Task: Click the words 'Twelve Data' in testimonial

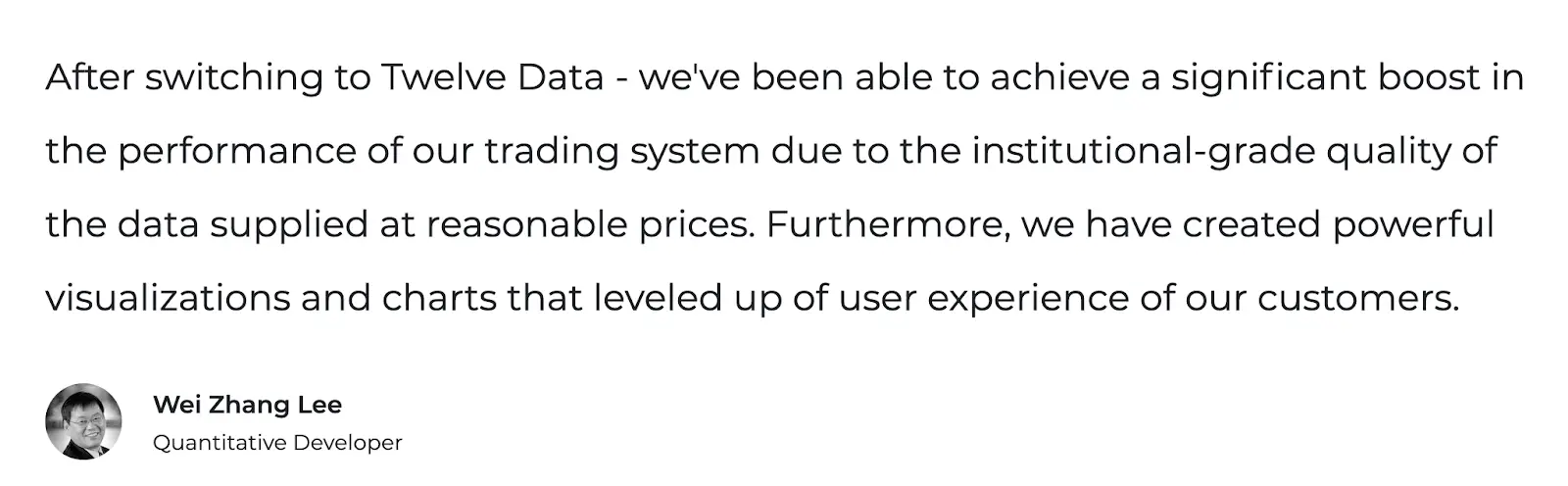Action: [492, 77]
